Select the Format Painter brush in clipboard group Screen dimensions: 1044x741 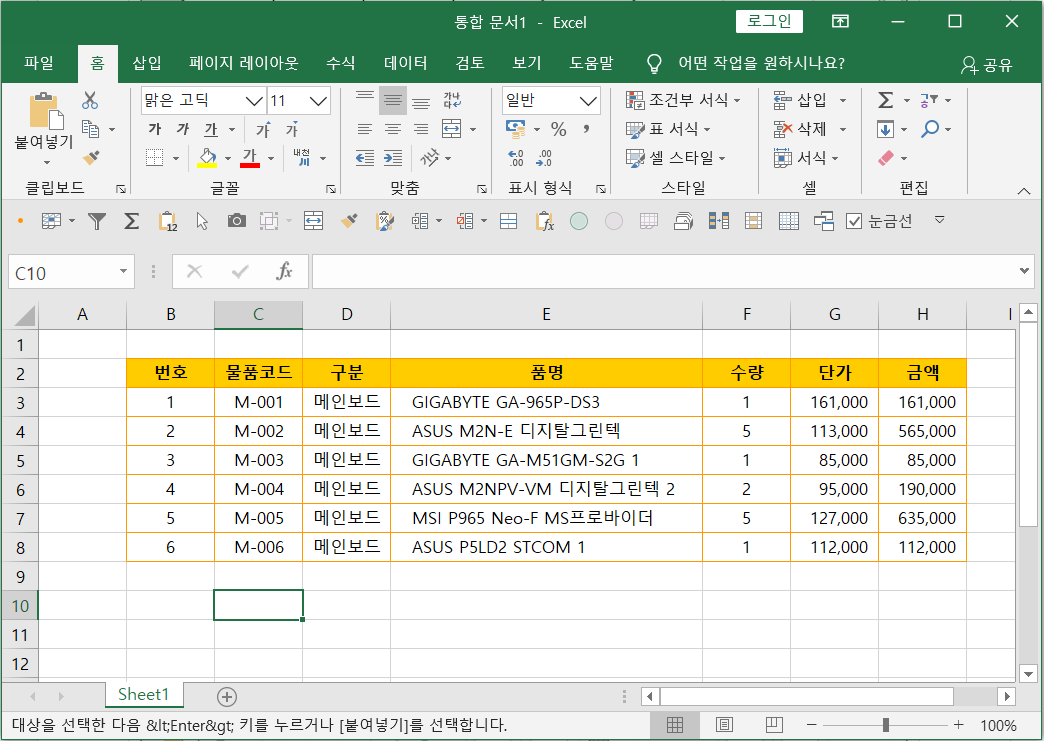[91, 158]
